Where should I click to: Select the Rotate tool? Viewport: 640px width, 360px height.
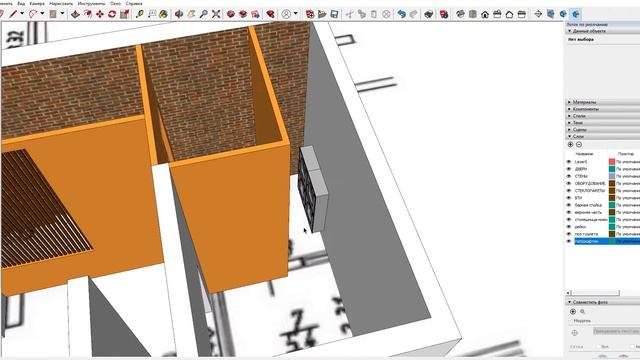112,14
